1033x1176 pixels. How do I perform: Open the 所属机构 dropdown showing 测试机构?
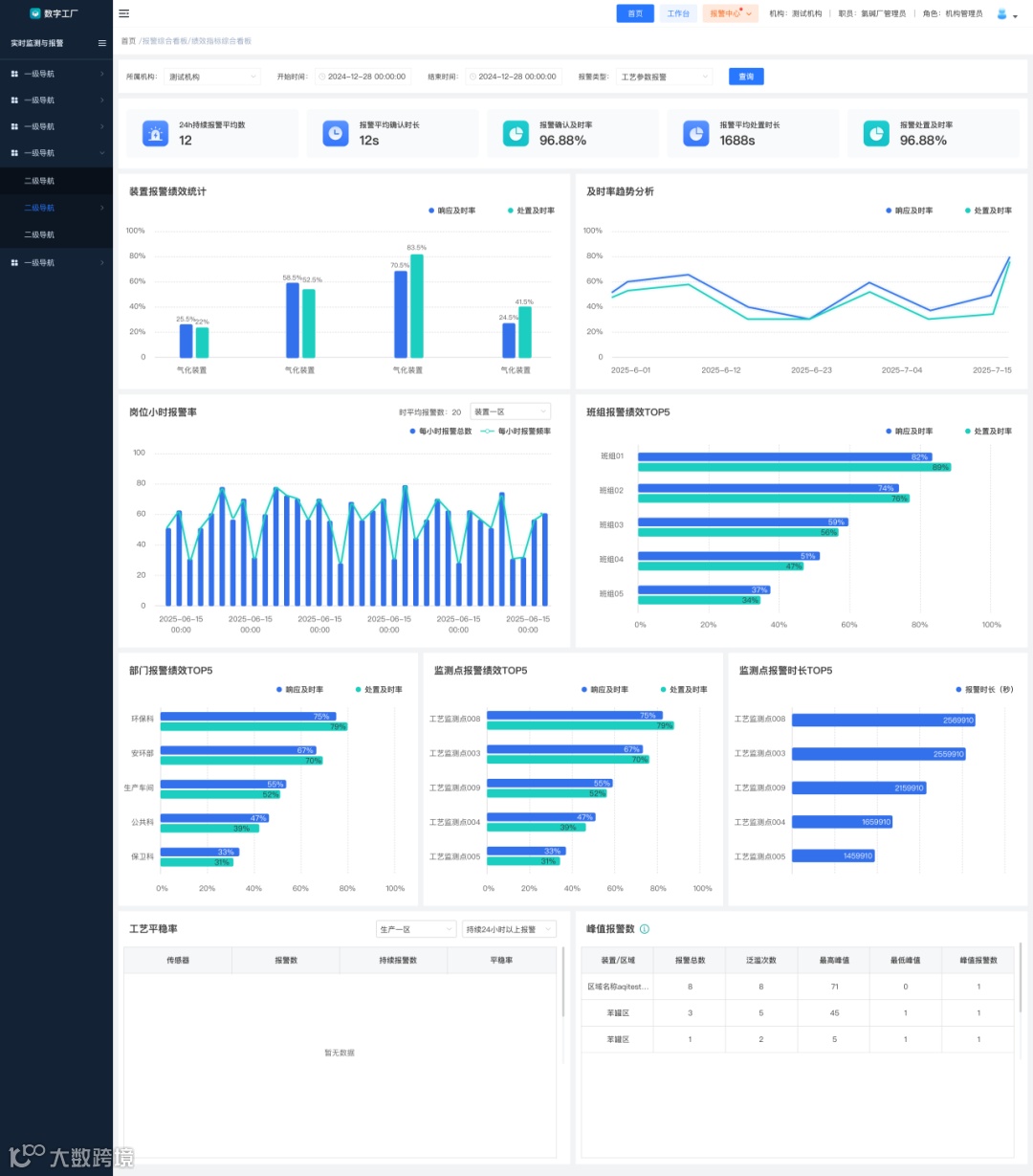212,77
